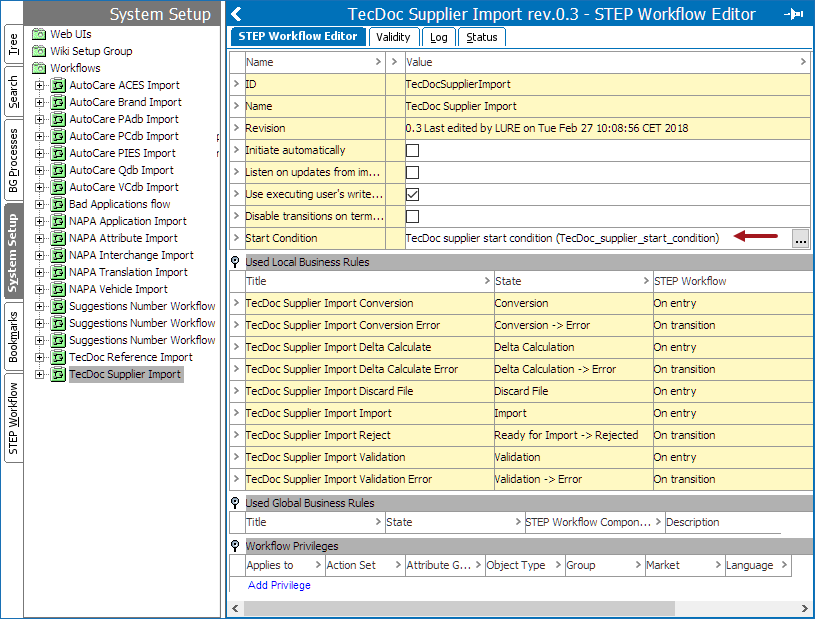Click the NAPA Translation Import workflow icon
The width and height of the screenshot is (815, 619).
(x=58, y=272)
